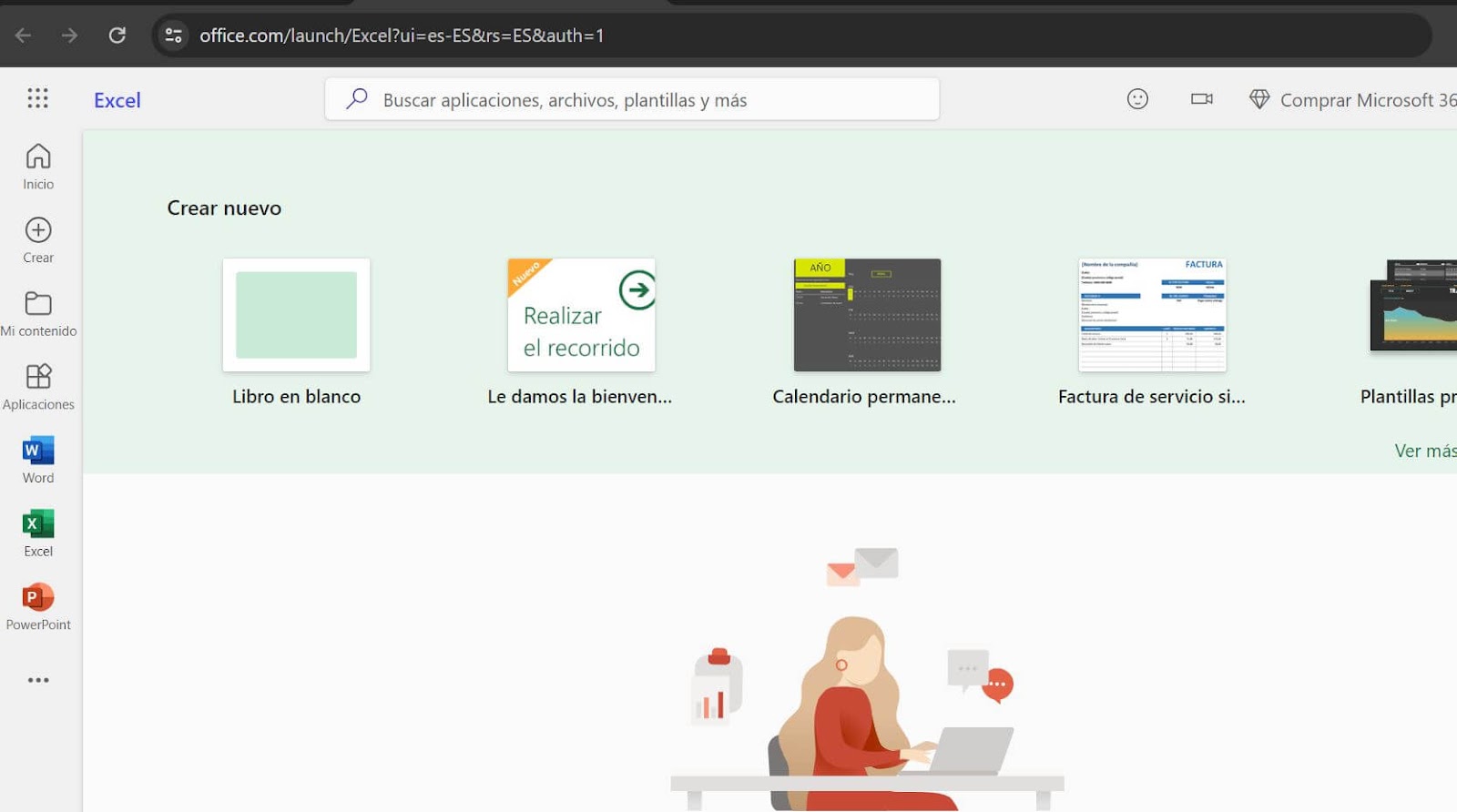Click the browser address bar URL
The image size is (1457, 812).
tap(402, 36)
